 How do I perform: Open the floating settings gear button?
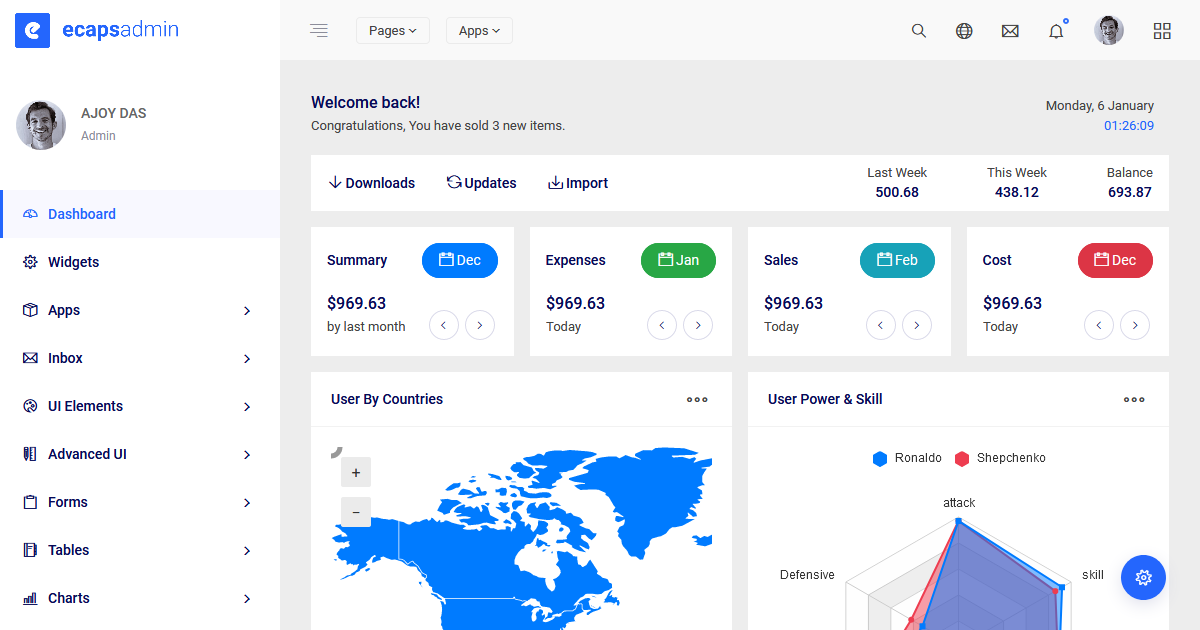click(1143, 577)
